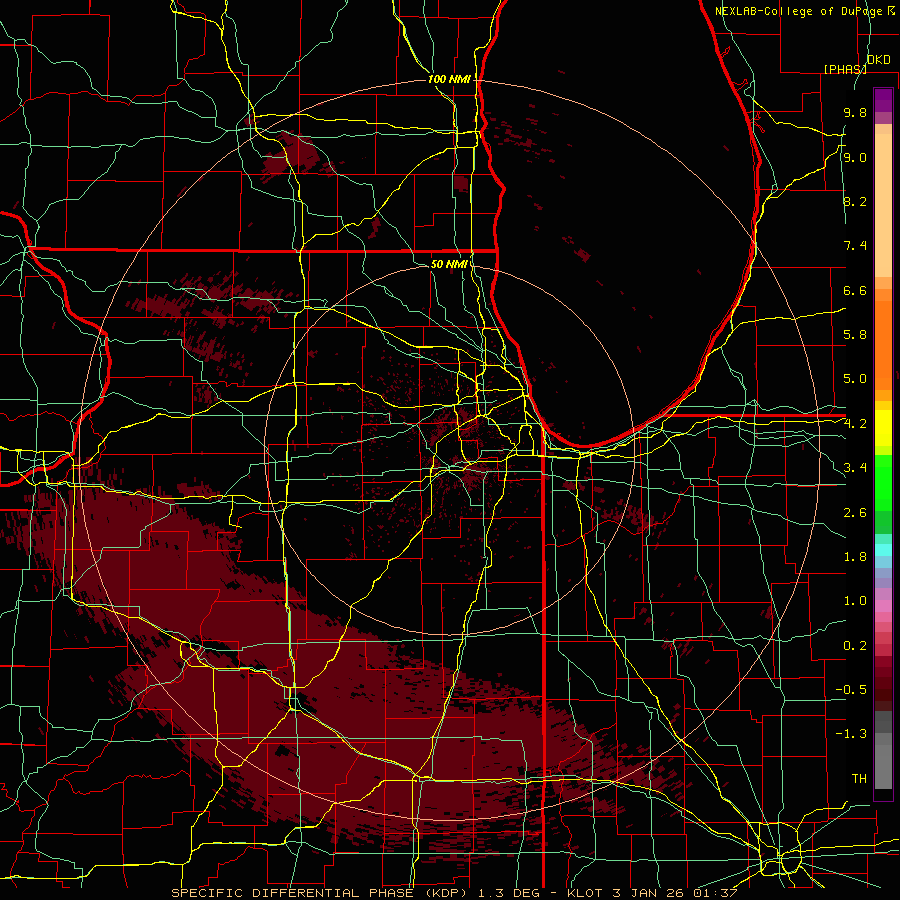The width and height of the screenshot is (900, 900).
Task: Click the 1.8 scale value
Action: point(855,557)
